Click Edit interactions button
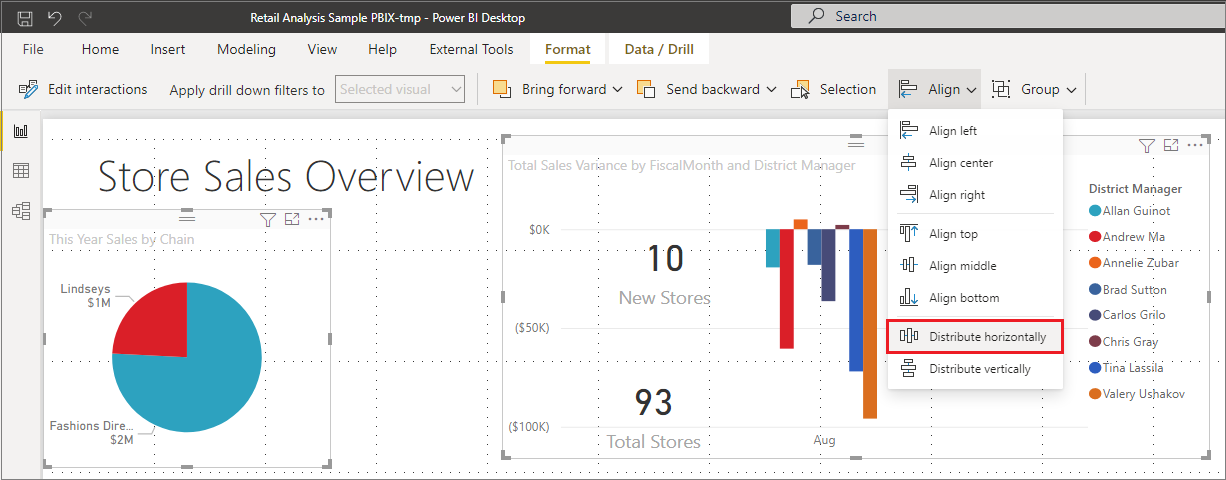The image size is (1226, 480). pos(83,89)
